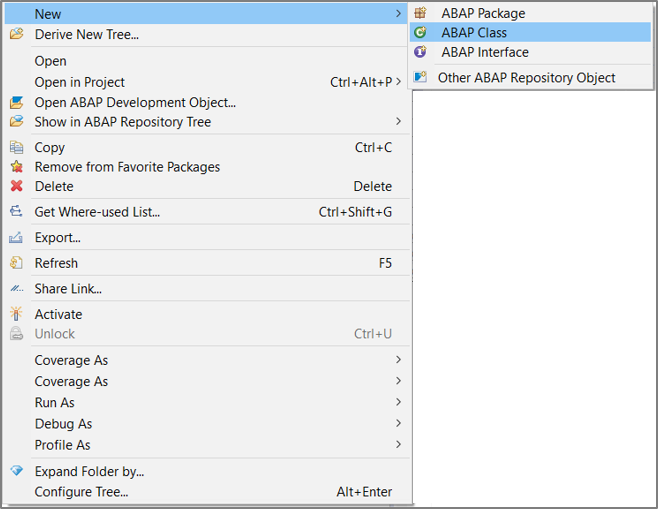Screen dimensions: 658x509
Task: Click the green ABAP Class icon
Action: [x=420, y=32]
